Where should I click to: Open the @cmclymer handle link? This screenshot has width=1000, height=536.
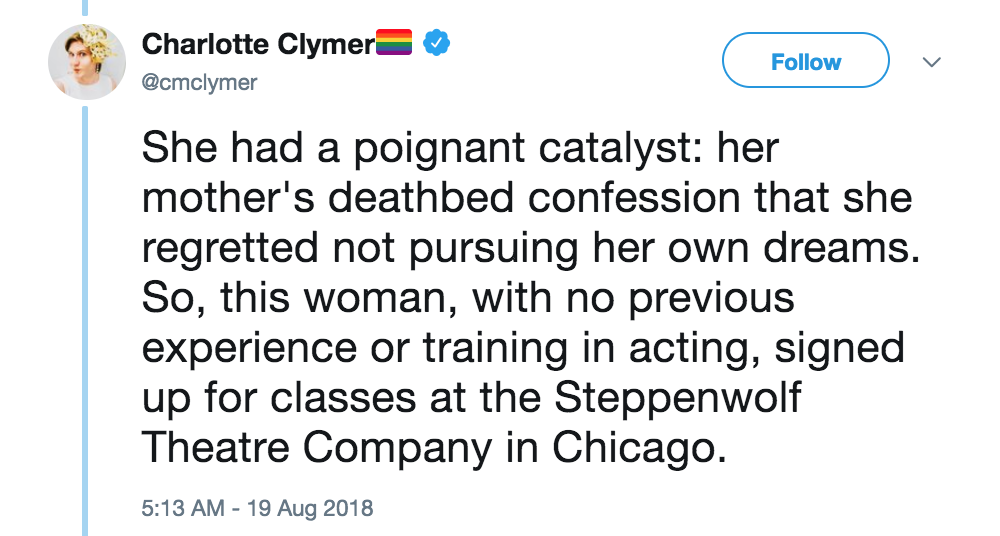199,83
